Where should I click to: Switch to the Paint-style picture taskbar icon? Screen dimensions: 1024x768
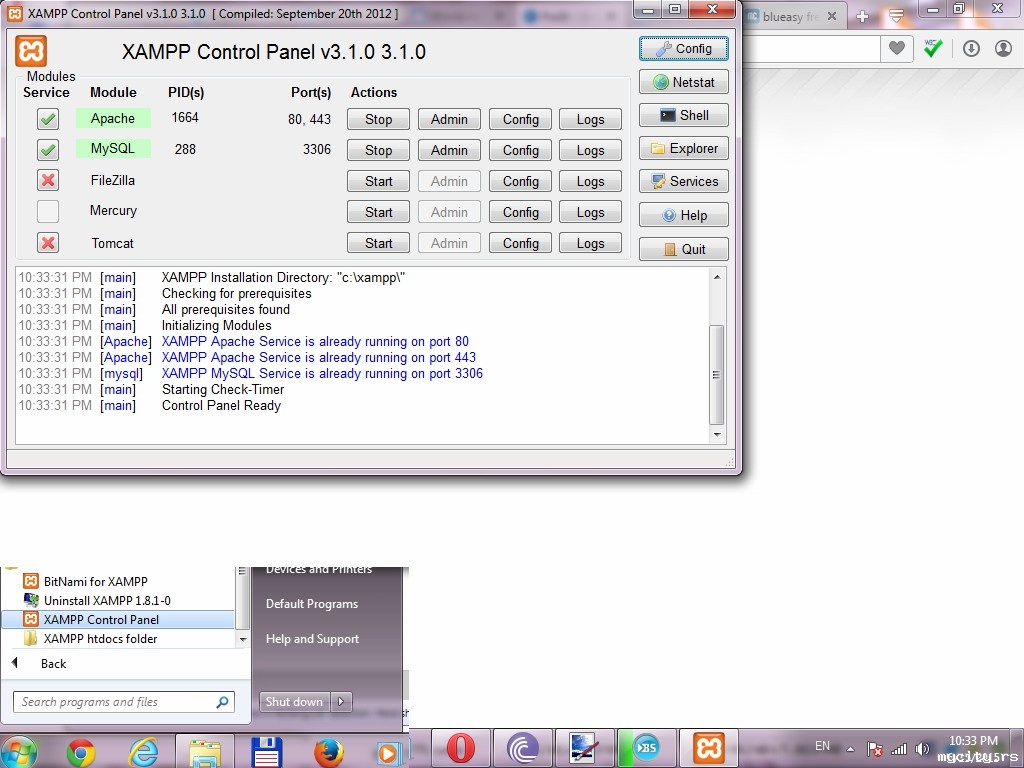[x=584, y=749]
